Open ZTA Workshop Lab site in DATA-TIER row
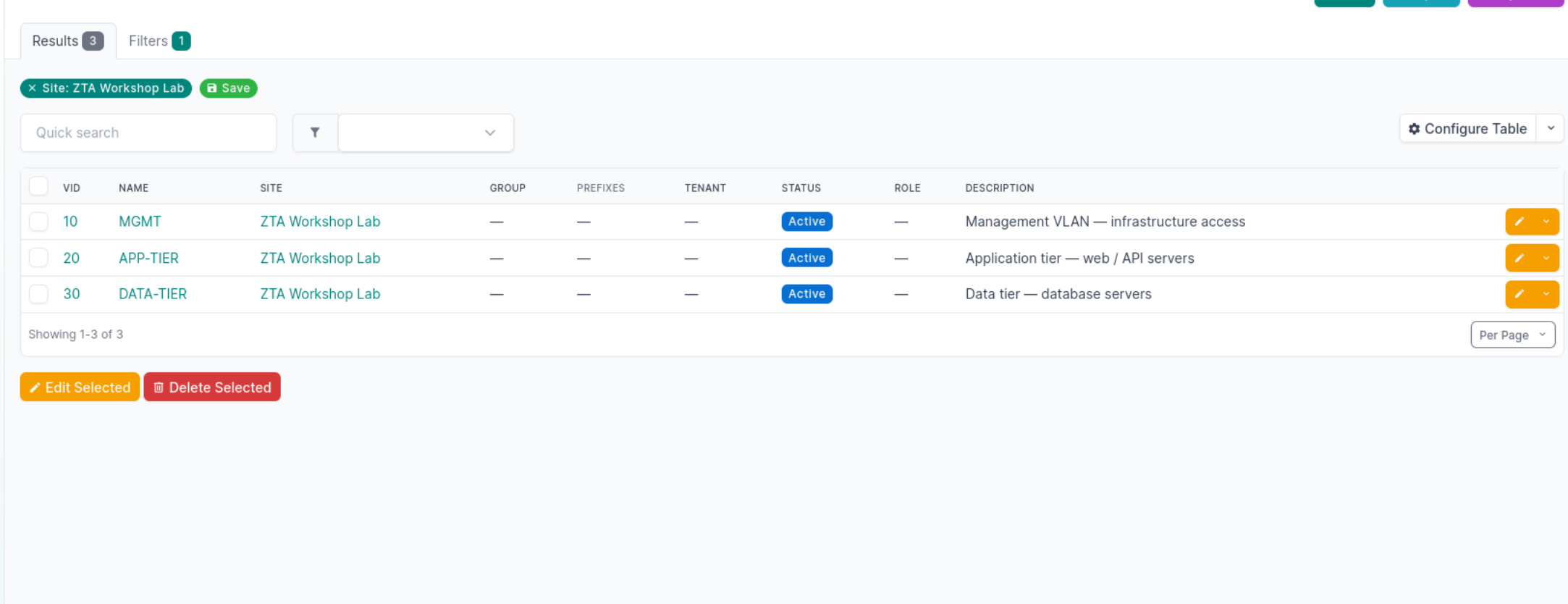Screen dimensions: 1568x604 click(320, 294)
